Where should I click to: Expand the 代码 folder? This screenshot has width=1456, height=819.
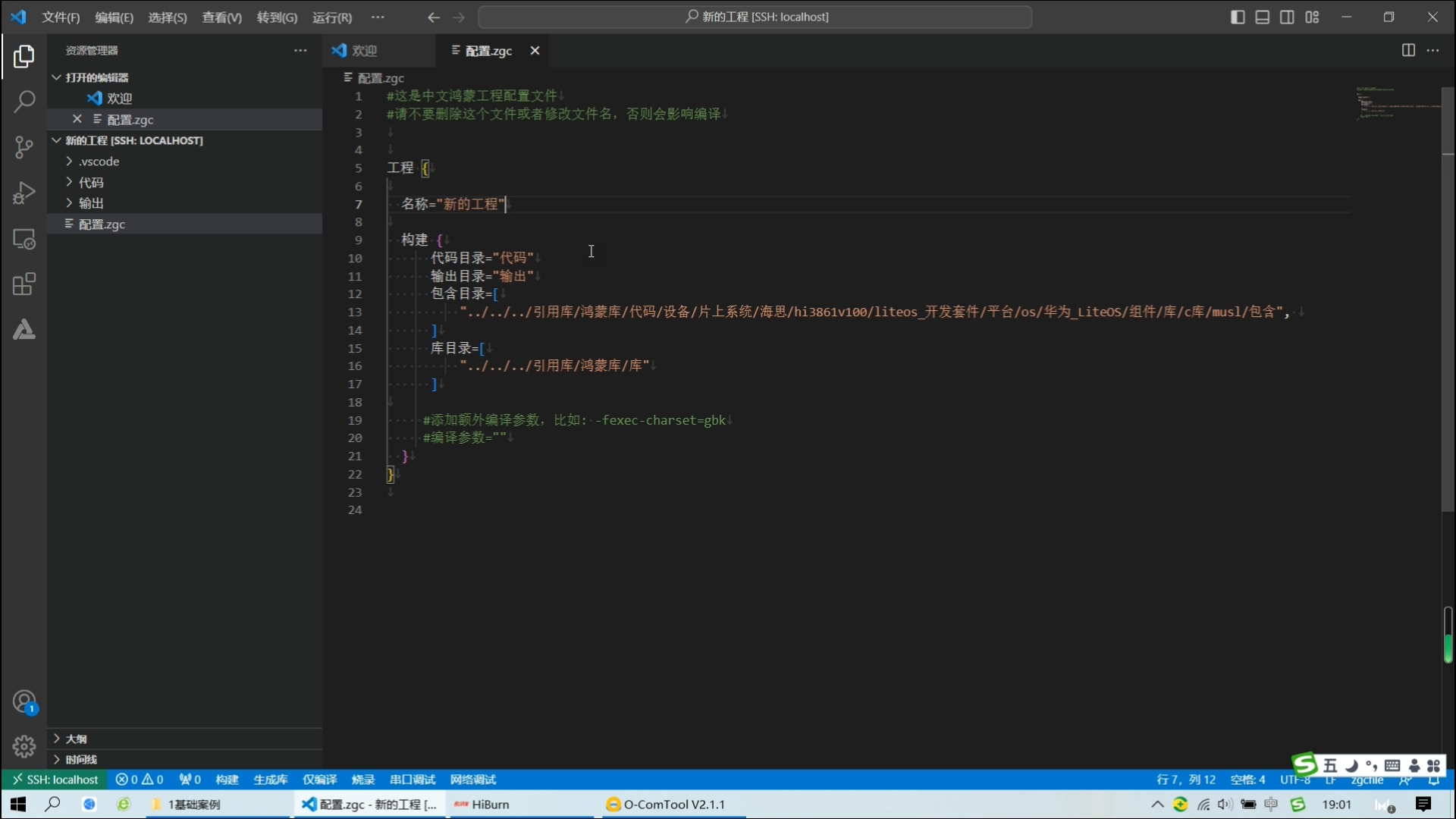tap(91, 182)
